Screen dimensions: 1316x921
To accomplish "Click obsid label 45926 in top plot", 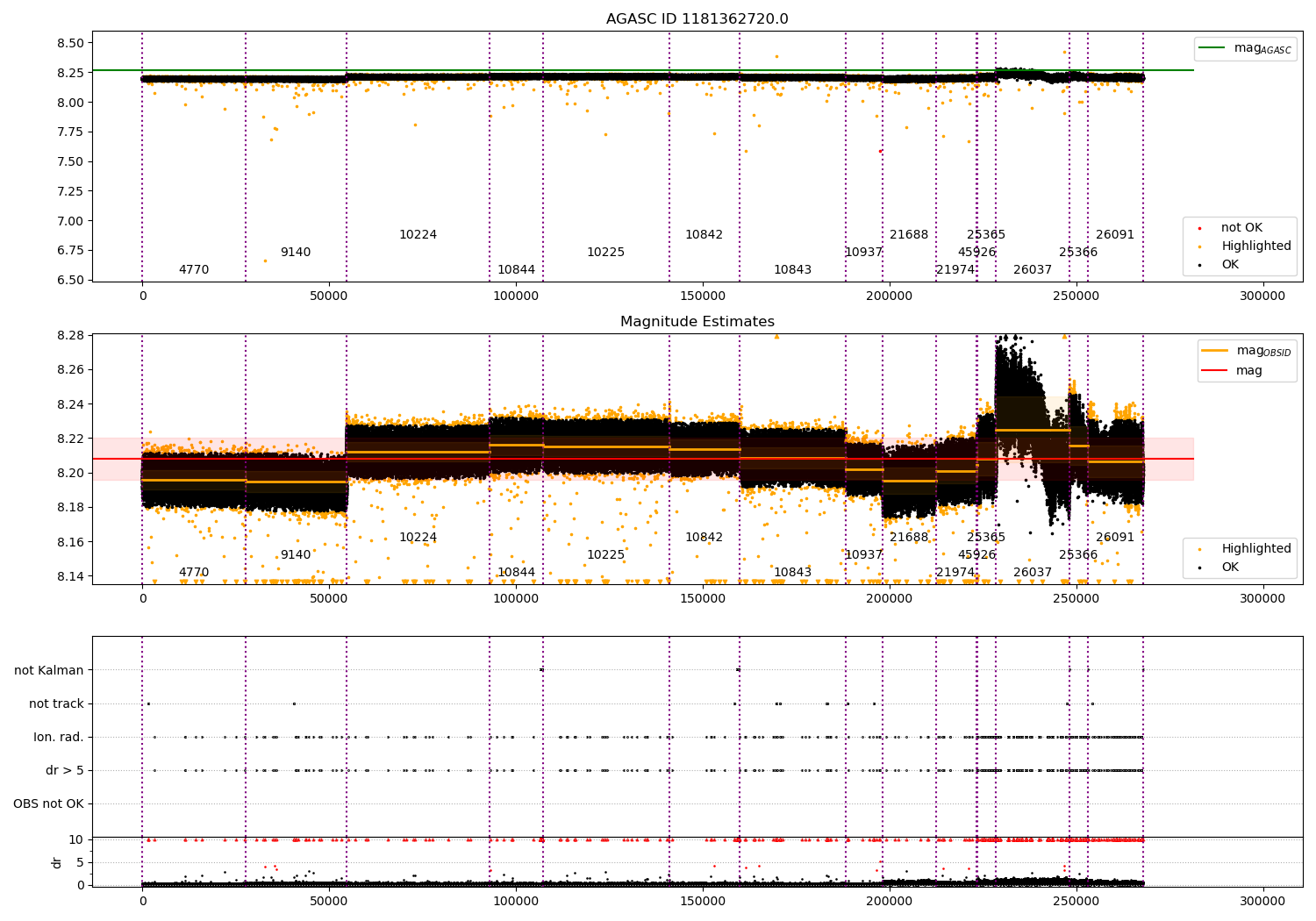I will point(976,253).
